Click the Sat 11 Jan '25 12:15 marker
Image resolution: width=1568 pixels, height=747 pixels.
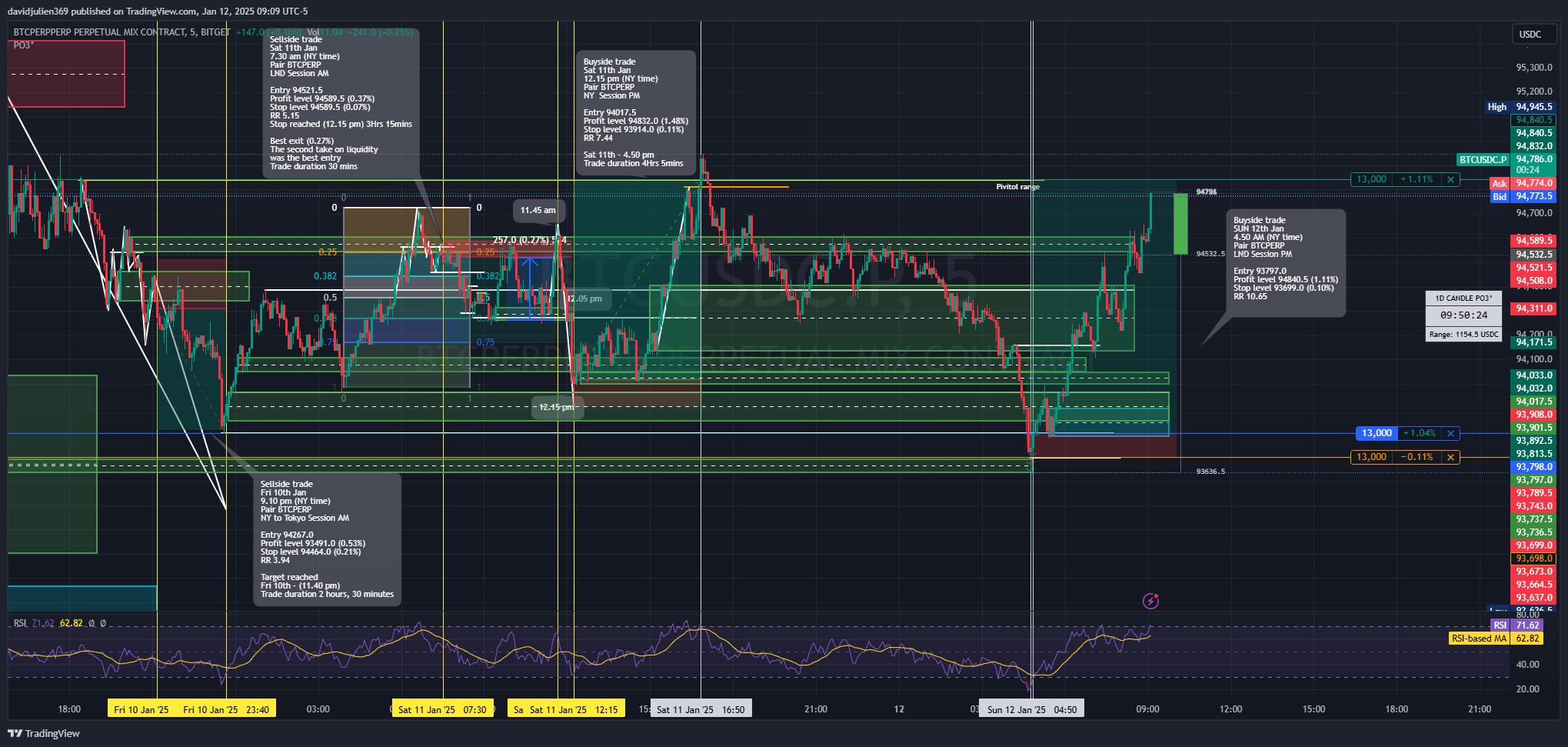[573, 709]
